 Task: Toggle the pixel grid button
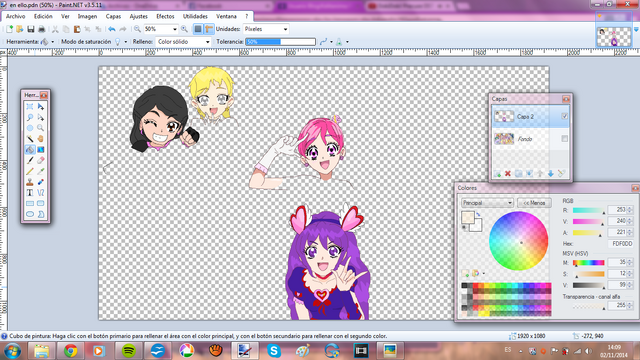tap(198, 29)
